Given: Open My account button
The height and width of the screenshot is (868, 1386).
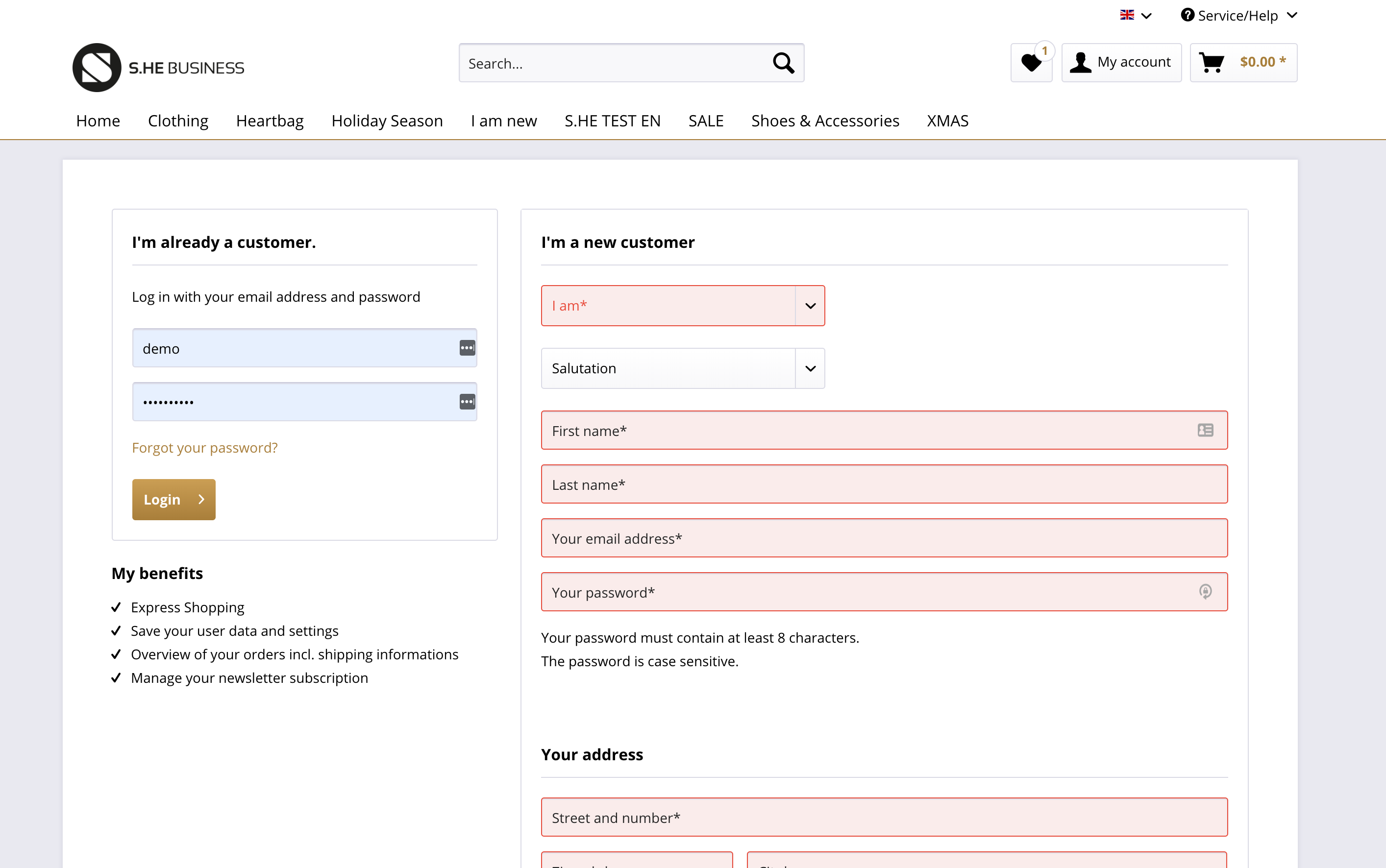Looking at the screenshot, I should 1121,63.
